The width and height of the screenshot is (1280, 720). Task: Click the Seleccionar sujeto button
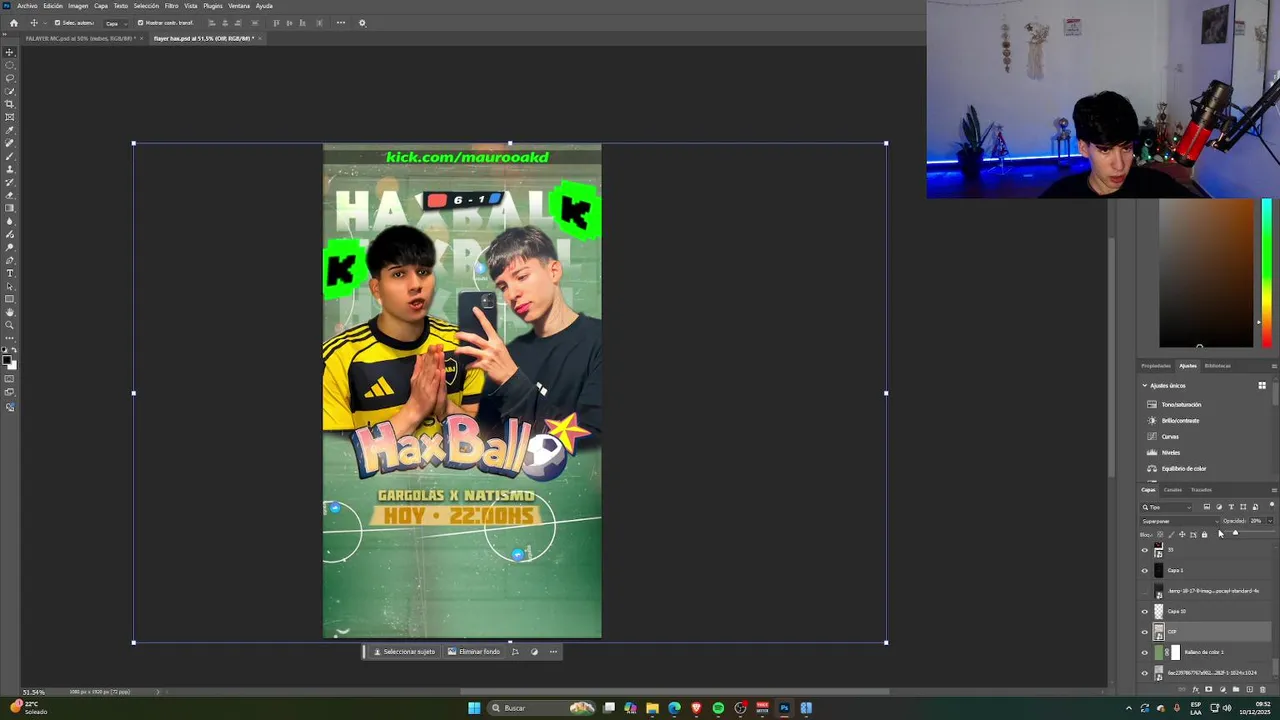404,652
